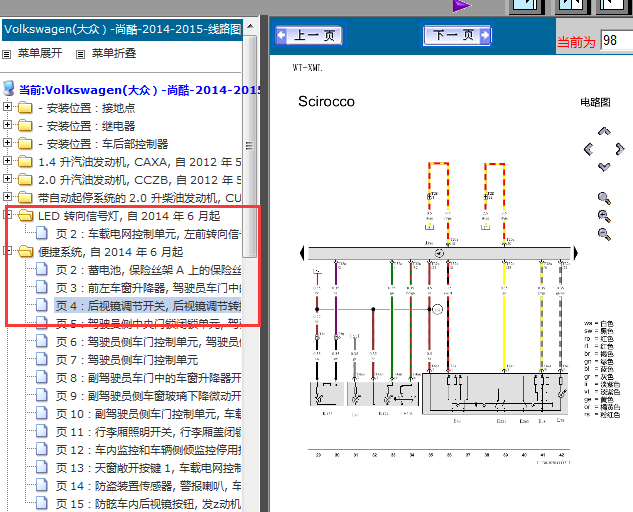
Task: Open 页 6：驾驶员侧车门控制单元 page
Action: [x=148, y=342]
